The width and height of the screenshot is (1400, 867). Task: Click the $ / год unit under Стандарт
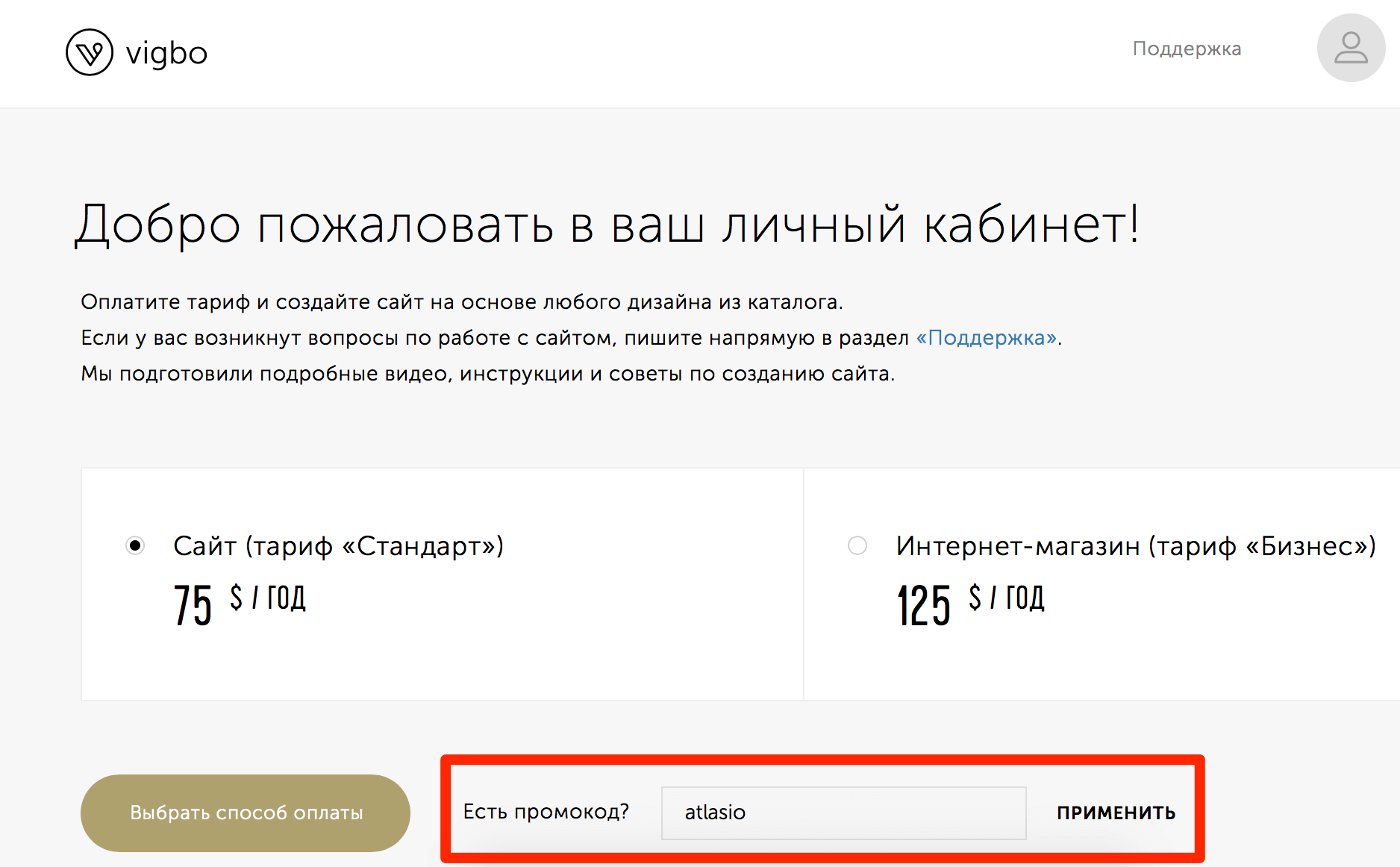tap(268, 598)
